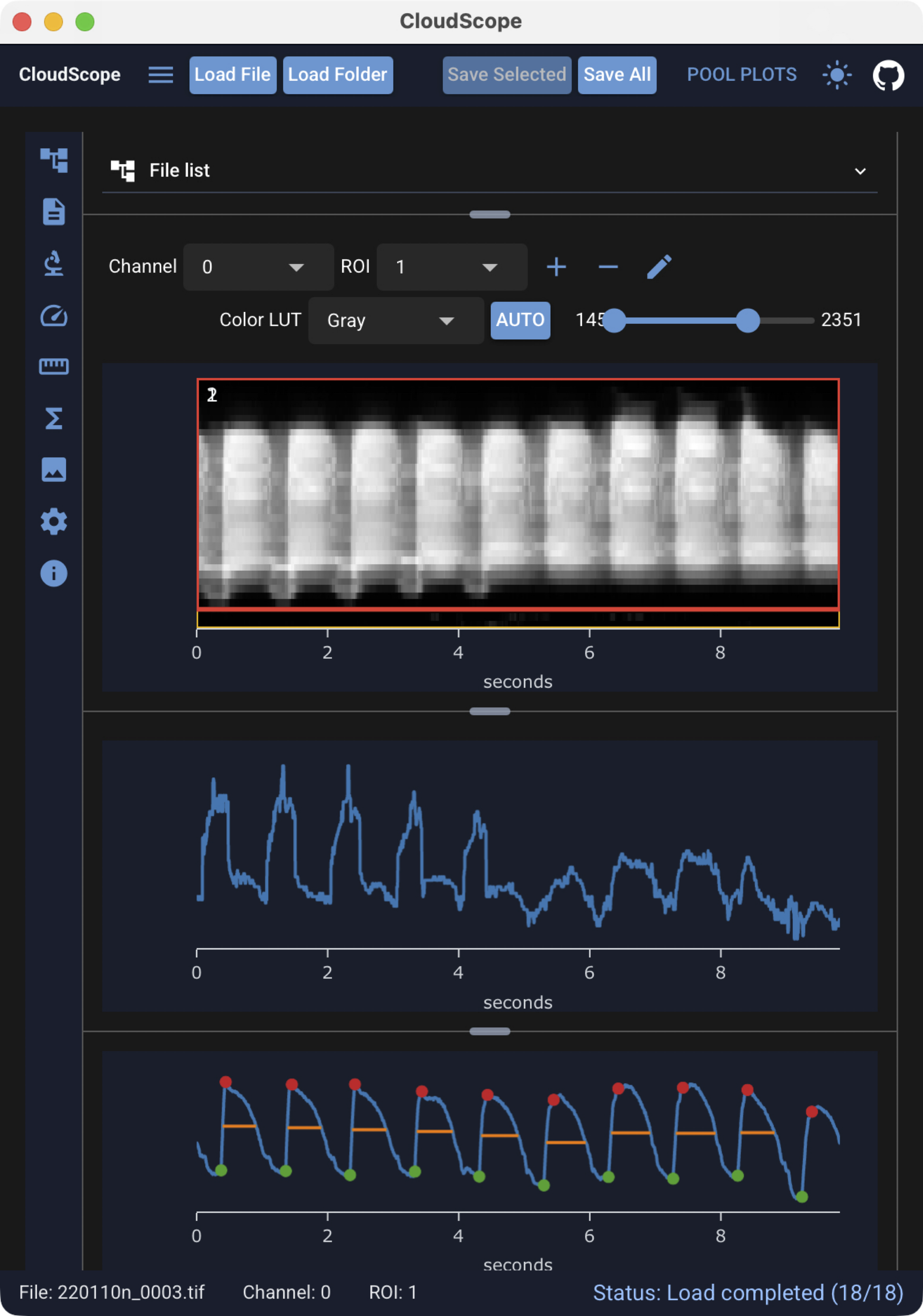Screen dimensions: 923x1316
Task: Toggle light/dark theme sun icon
Action: (x=837, y=74)
